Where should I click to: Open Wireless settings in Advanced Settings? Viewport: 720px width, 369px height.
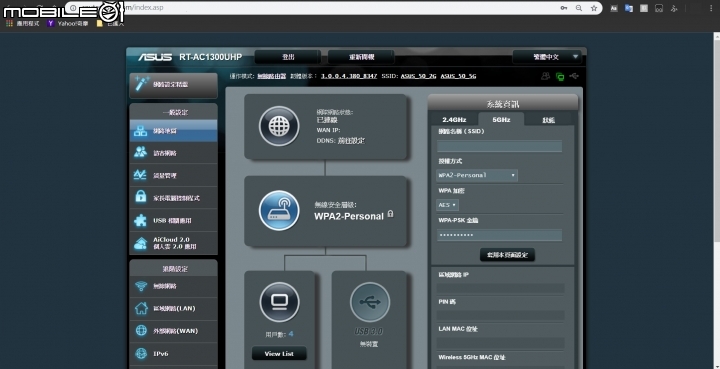(x=173, y=286)
